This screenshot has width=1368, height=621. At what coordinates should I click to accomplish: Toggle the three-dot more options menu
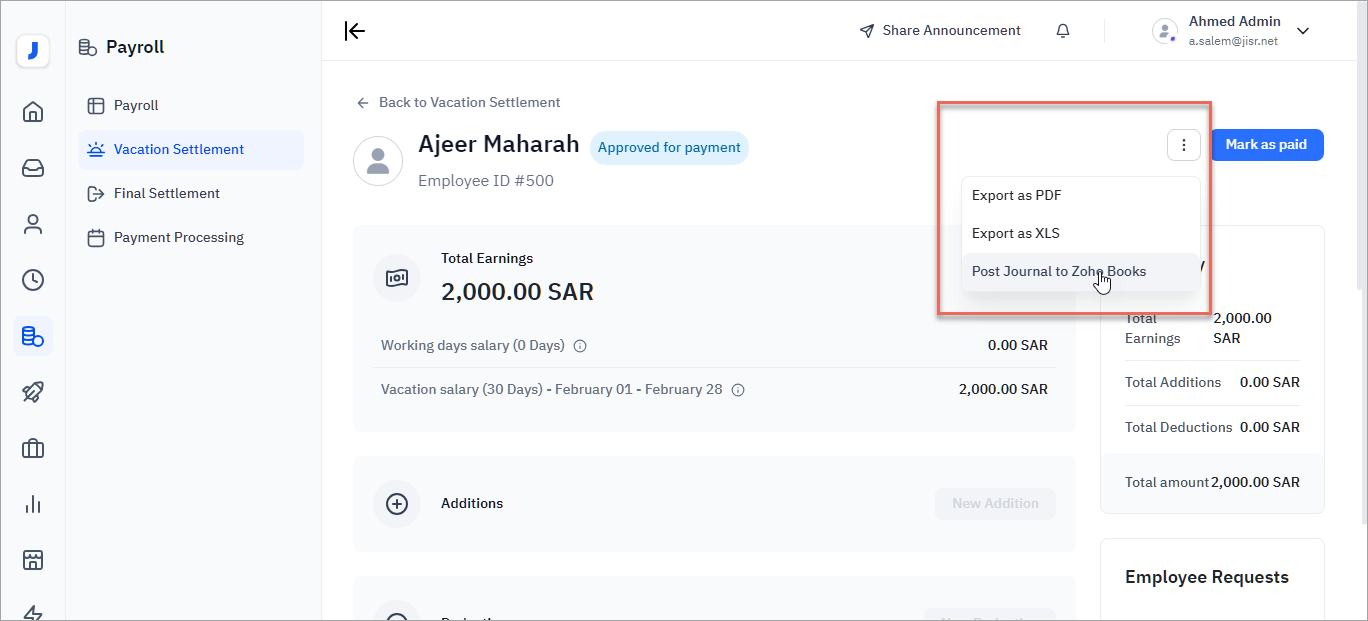1183,145
